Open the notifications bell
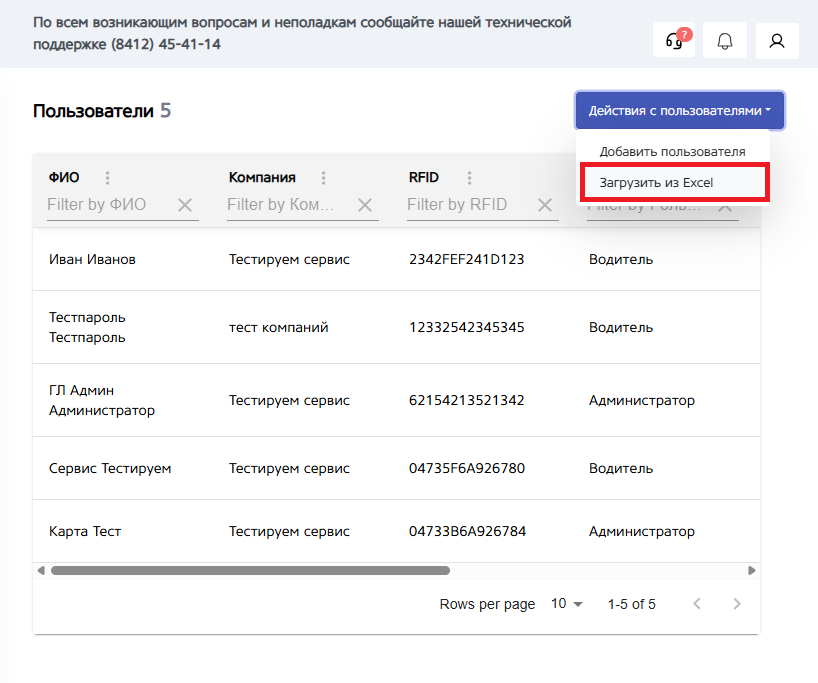 pyautogui.click(x=725, y=40)
